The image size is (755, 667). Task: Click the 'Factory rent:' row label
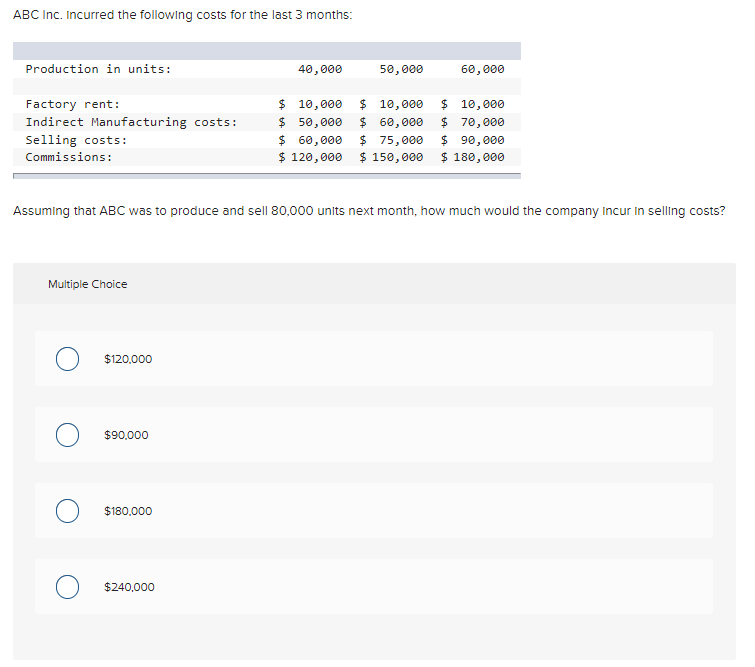[73, 104]
